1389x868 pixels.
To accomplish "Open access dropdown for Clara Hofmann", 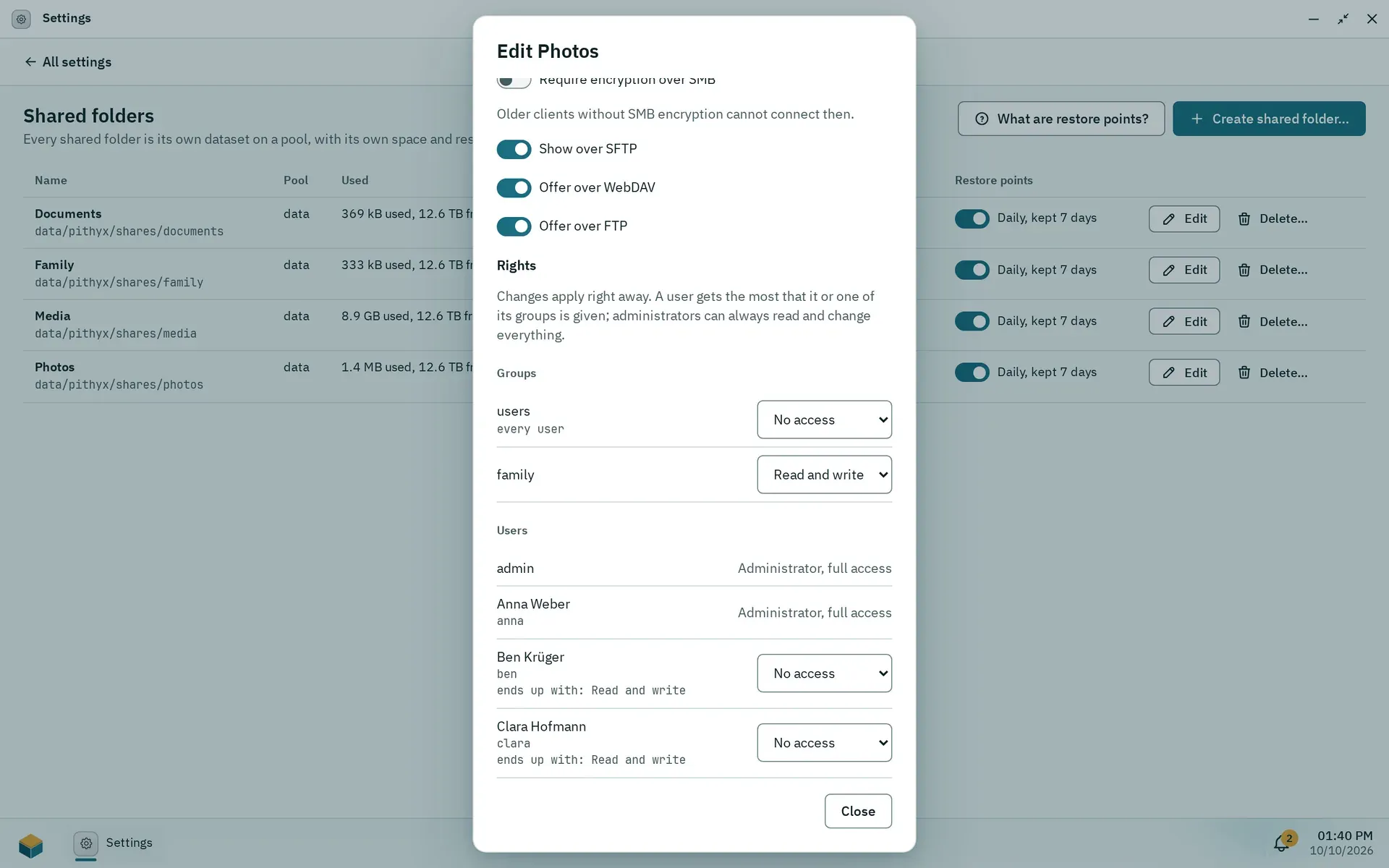I will click(824, 743).
